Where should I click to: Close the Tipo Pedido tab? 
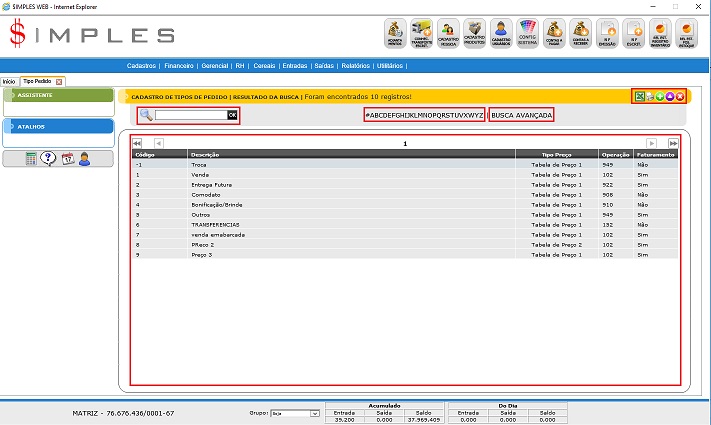(59, 81)
